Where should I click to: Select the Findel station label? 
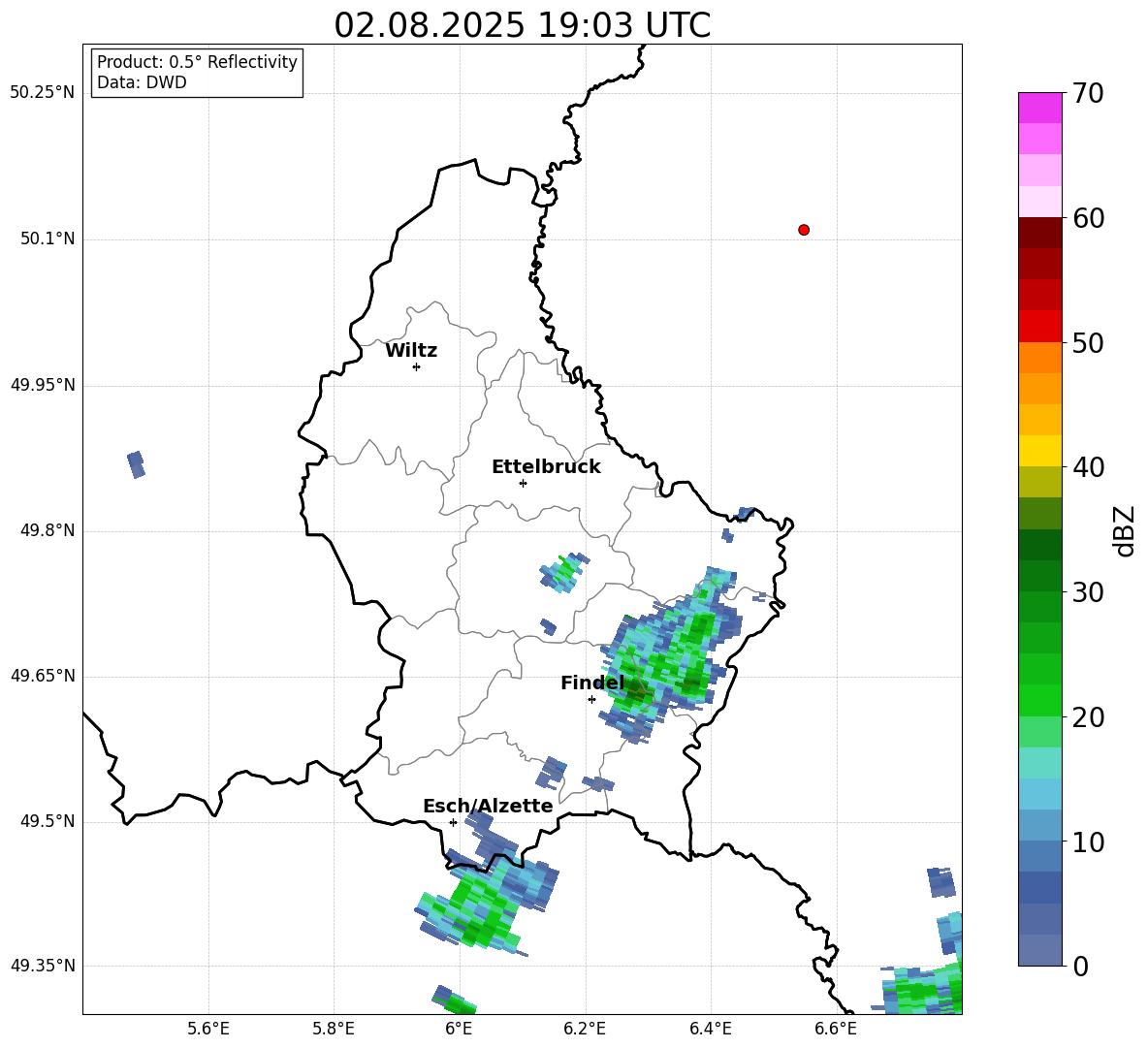(x=592, y=683)
